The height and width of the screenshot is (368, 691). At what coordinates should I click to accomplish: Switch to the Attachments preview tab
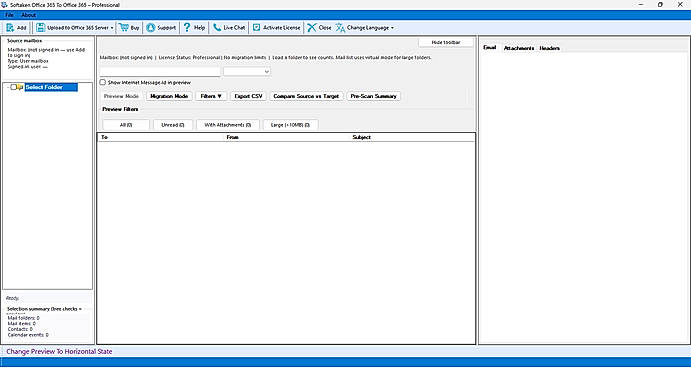click(x=519, y=48)
